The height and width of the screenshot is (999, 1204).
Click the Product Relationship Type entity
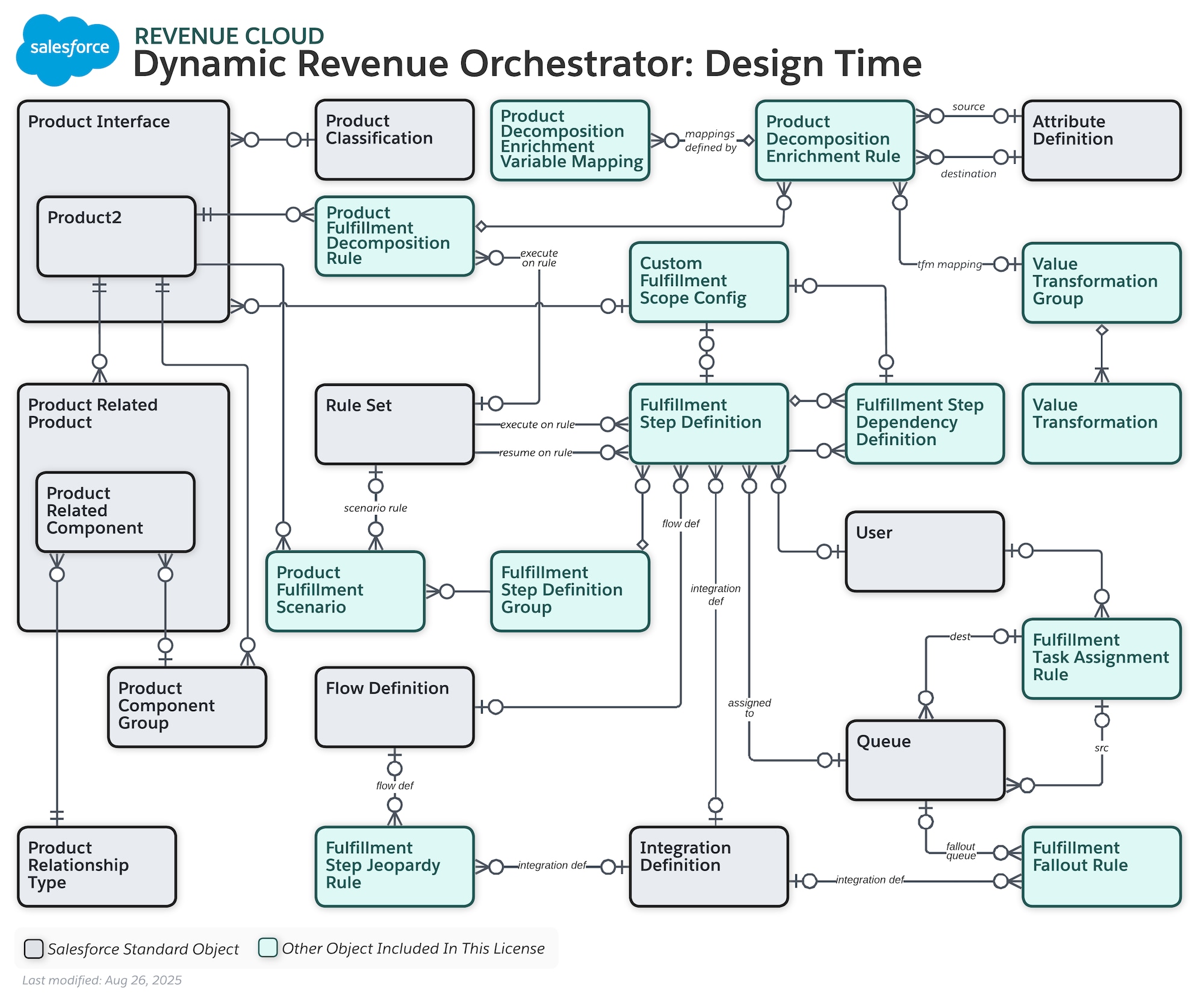click(x=98, y=867)
